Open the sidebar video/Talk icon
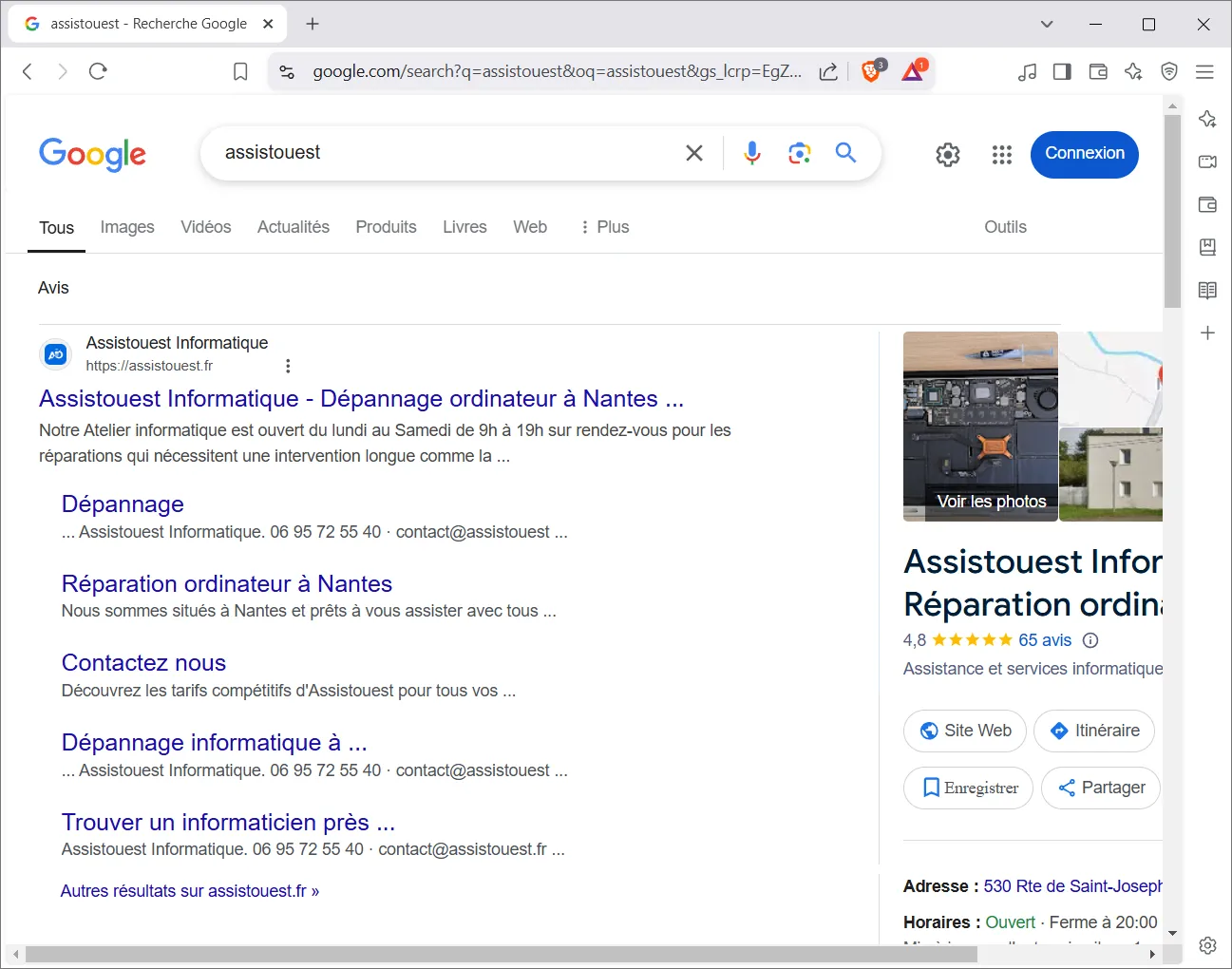This screenshot has width=1232, height=969. [1207, 161]
